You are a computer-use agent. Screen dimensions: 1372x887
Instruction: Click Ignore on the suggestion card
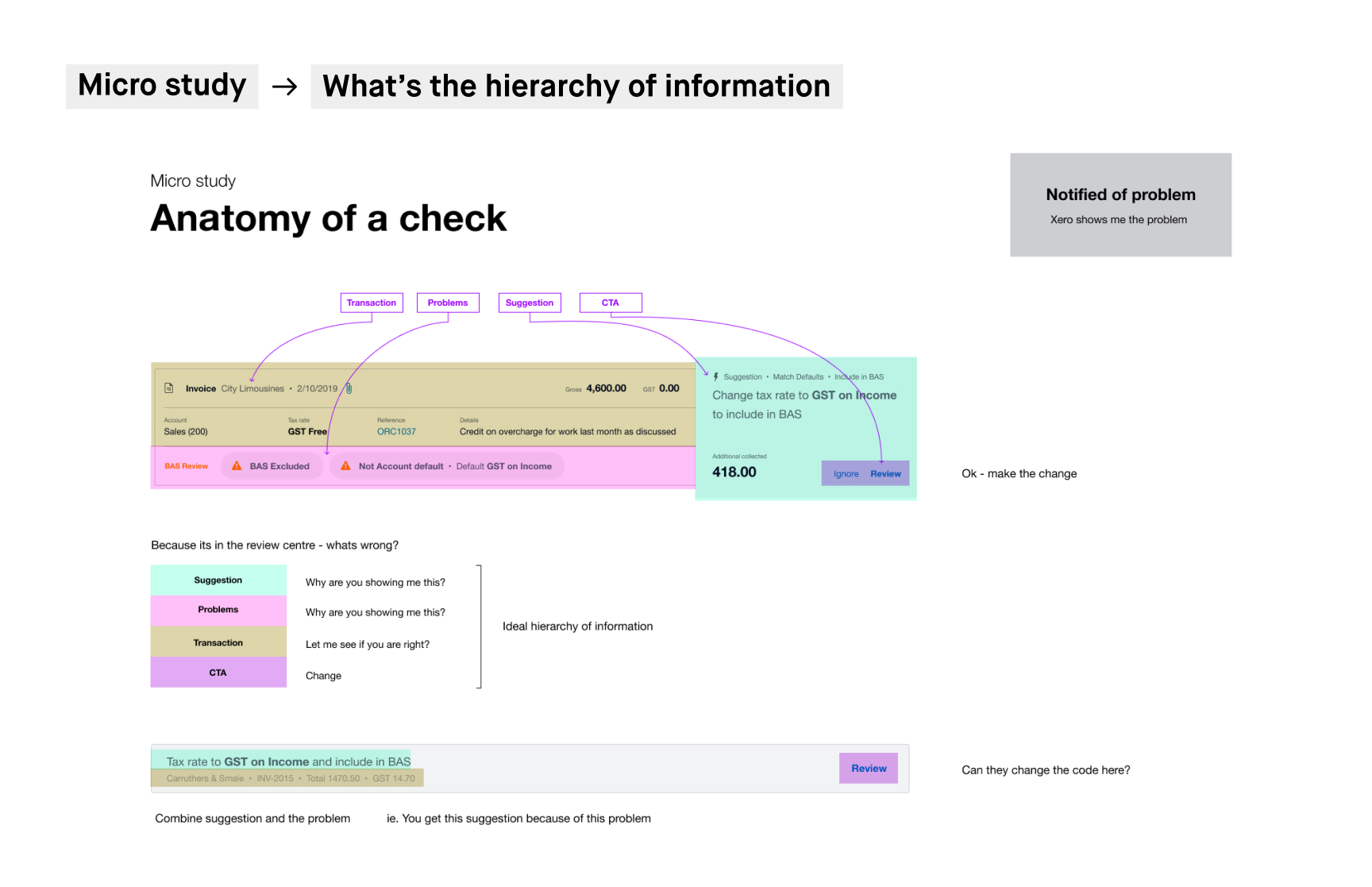tap(845, 472)
